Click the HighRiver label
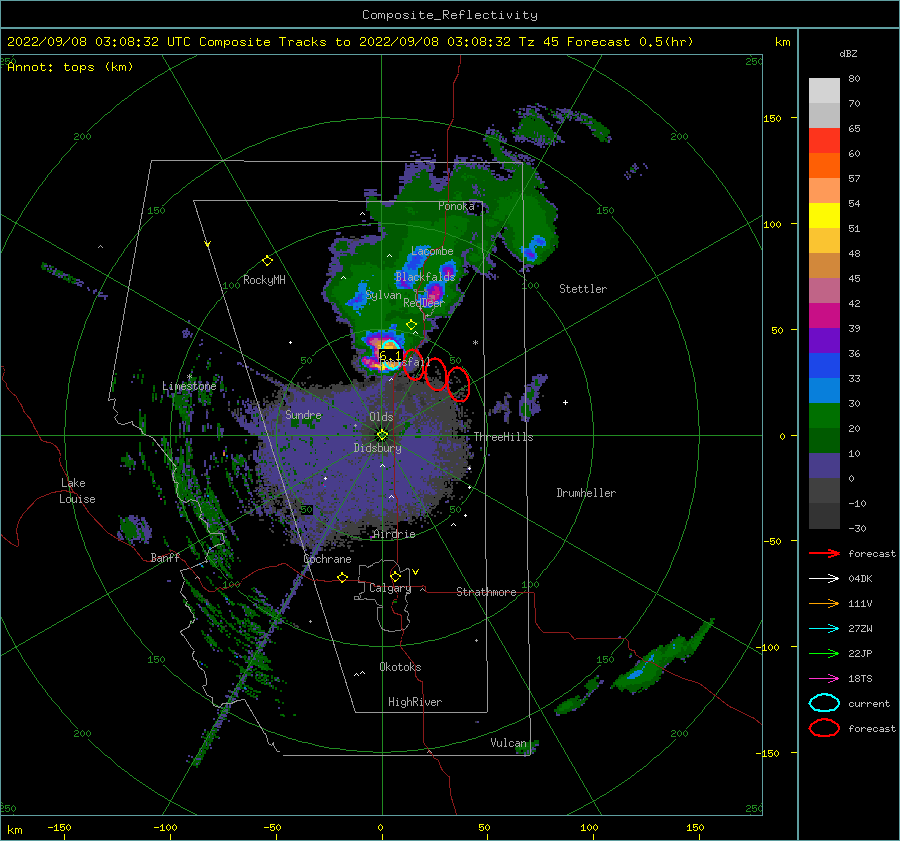 (415, 702)
